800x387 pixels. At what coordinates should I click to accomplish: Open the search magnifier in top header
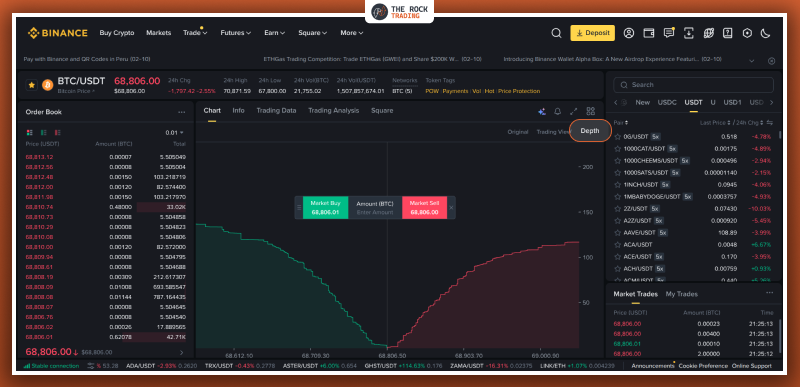click(556, 33)
